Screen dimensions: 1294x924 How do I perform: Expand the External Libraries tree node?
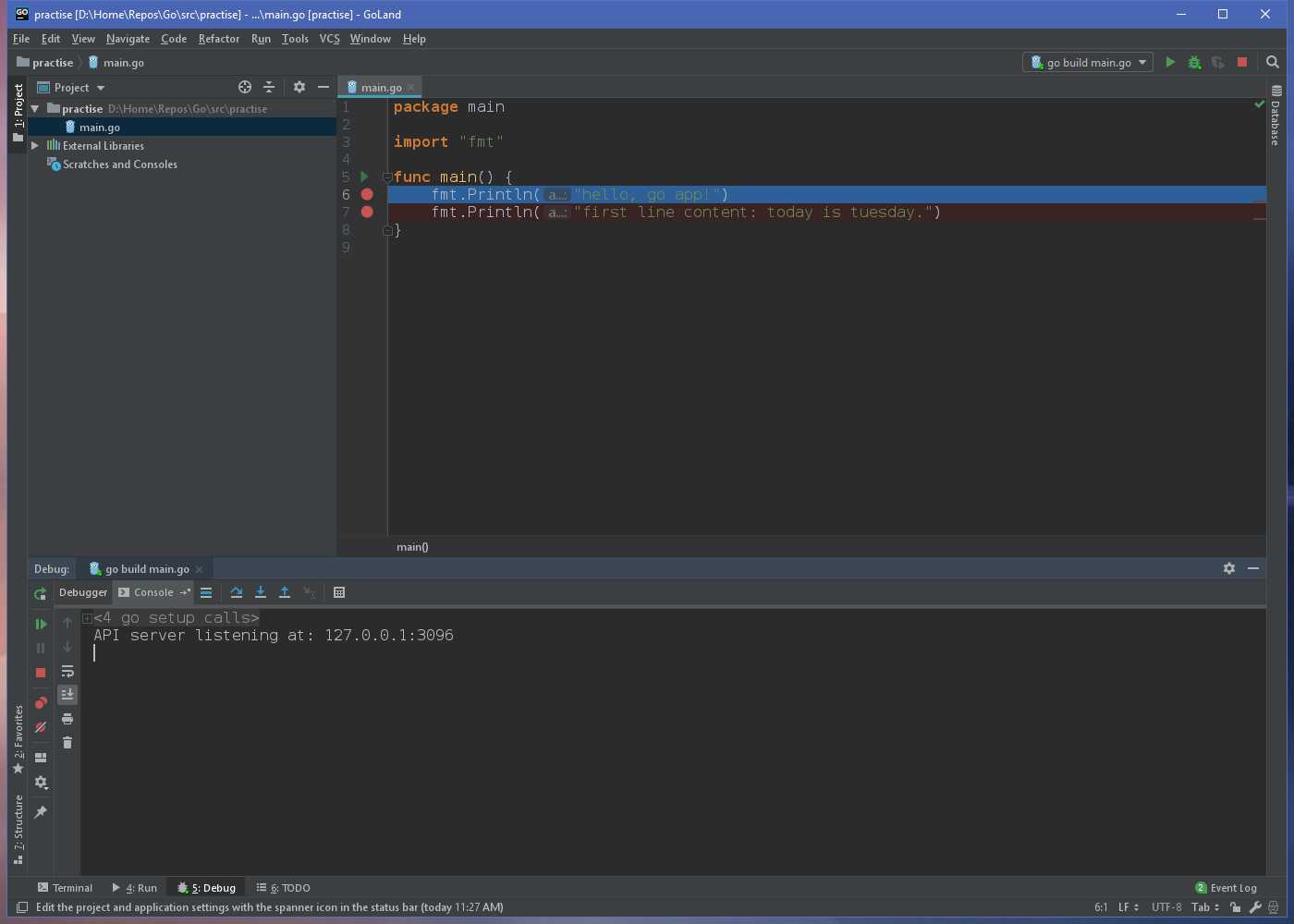[35, 146]
